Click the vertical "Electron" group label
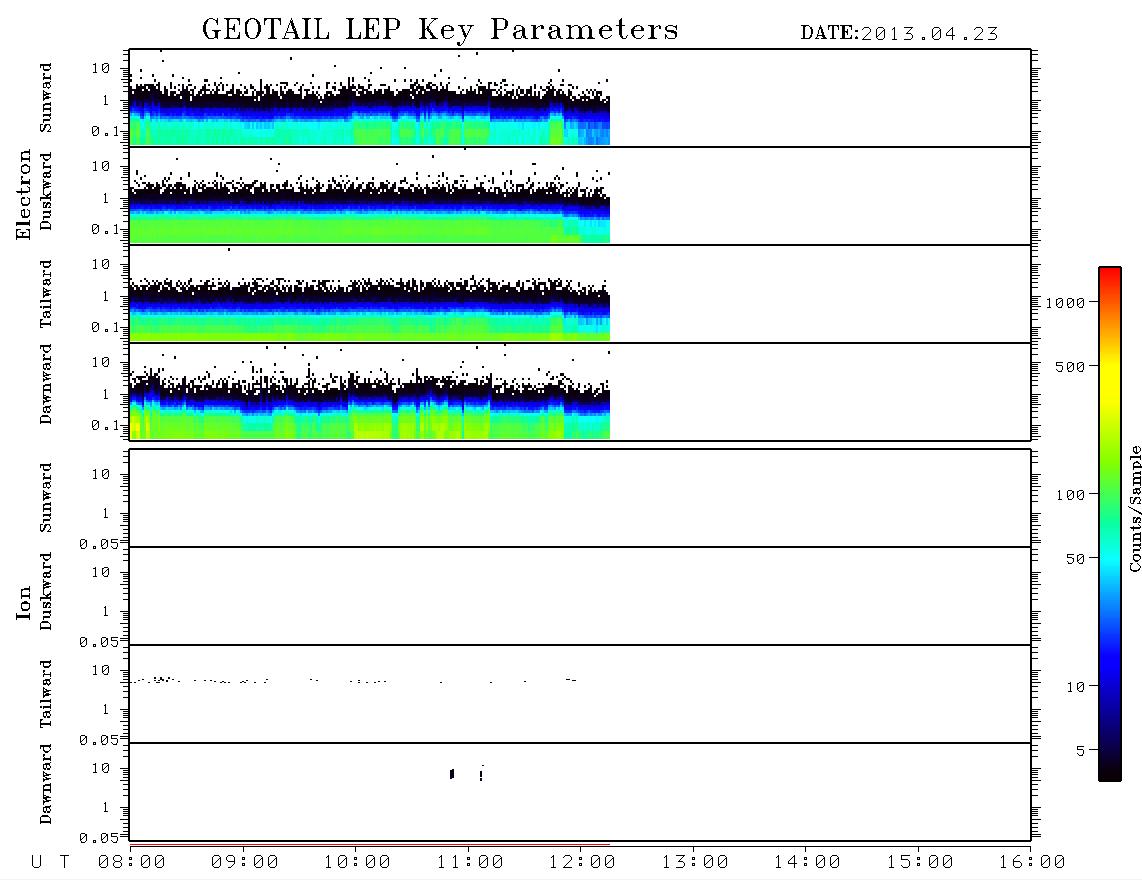1142x880 pixels. 23,194
